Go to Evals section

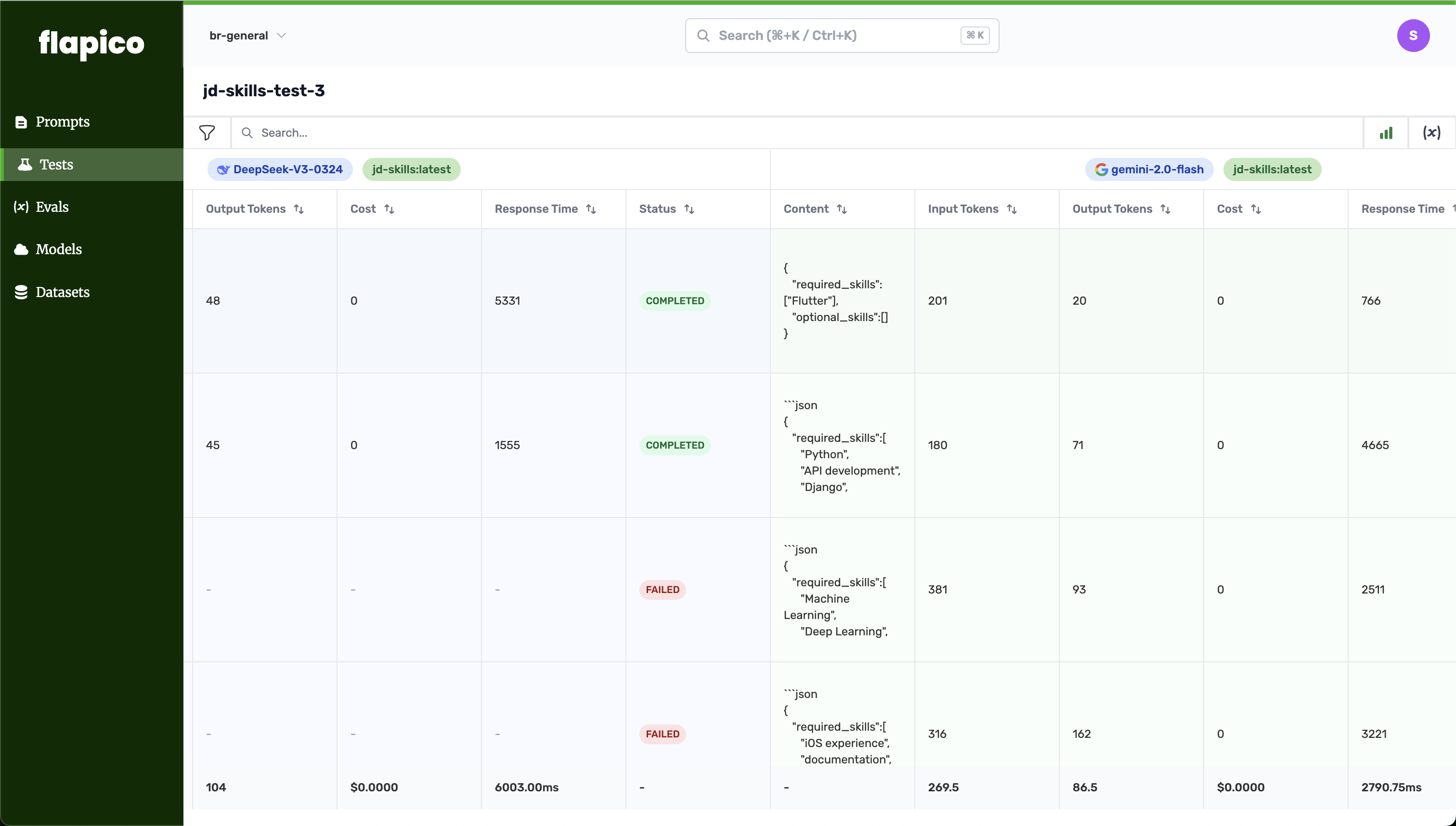click(x=52, y=207)
